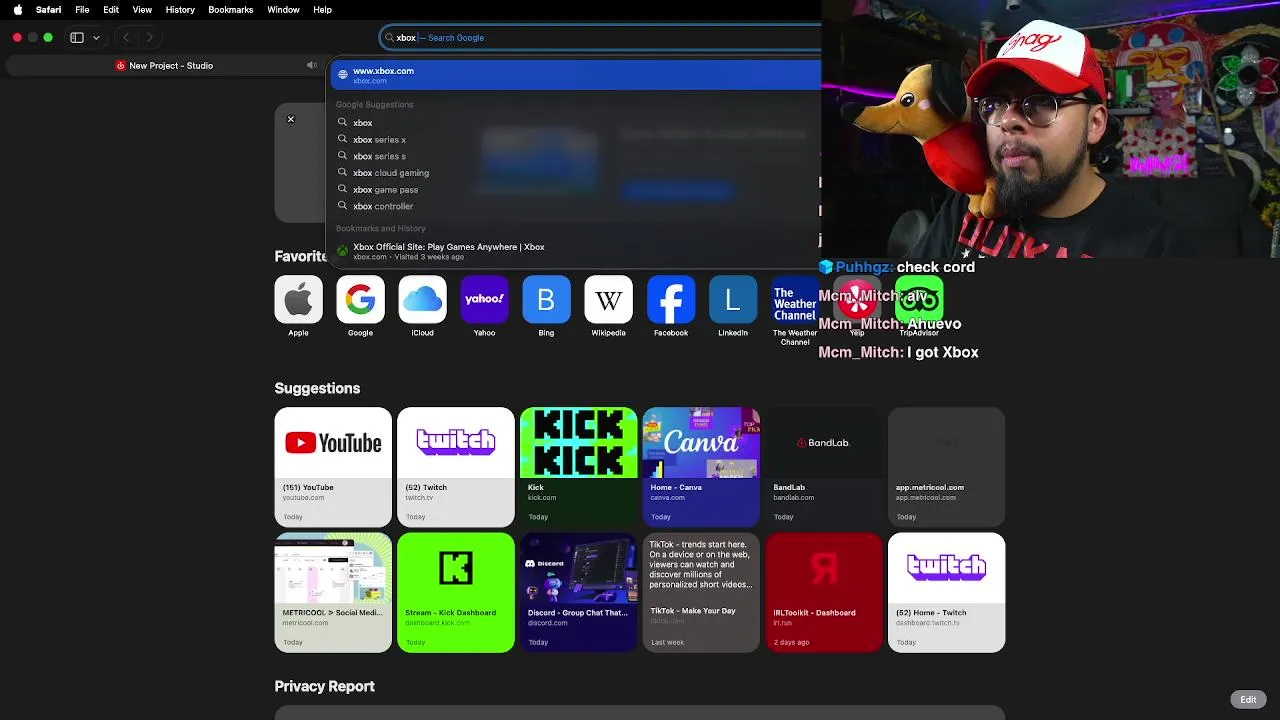Screen dimensions: 1280x720
Task: Open the Bookmarks menu
Action: pos(231,10)
